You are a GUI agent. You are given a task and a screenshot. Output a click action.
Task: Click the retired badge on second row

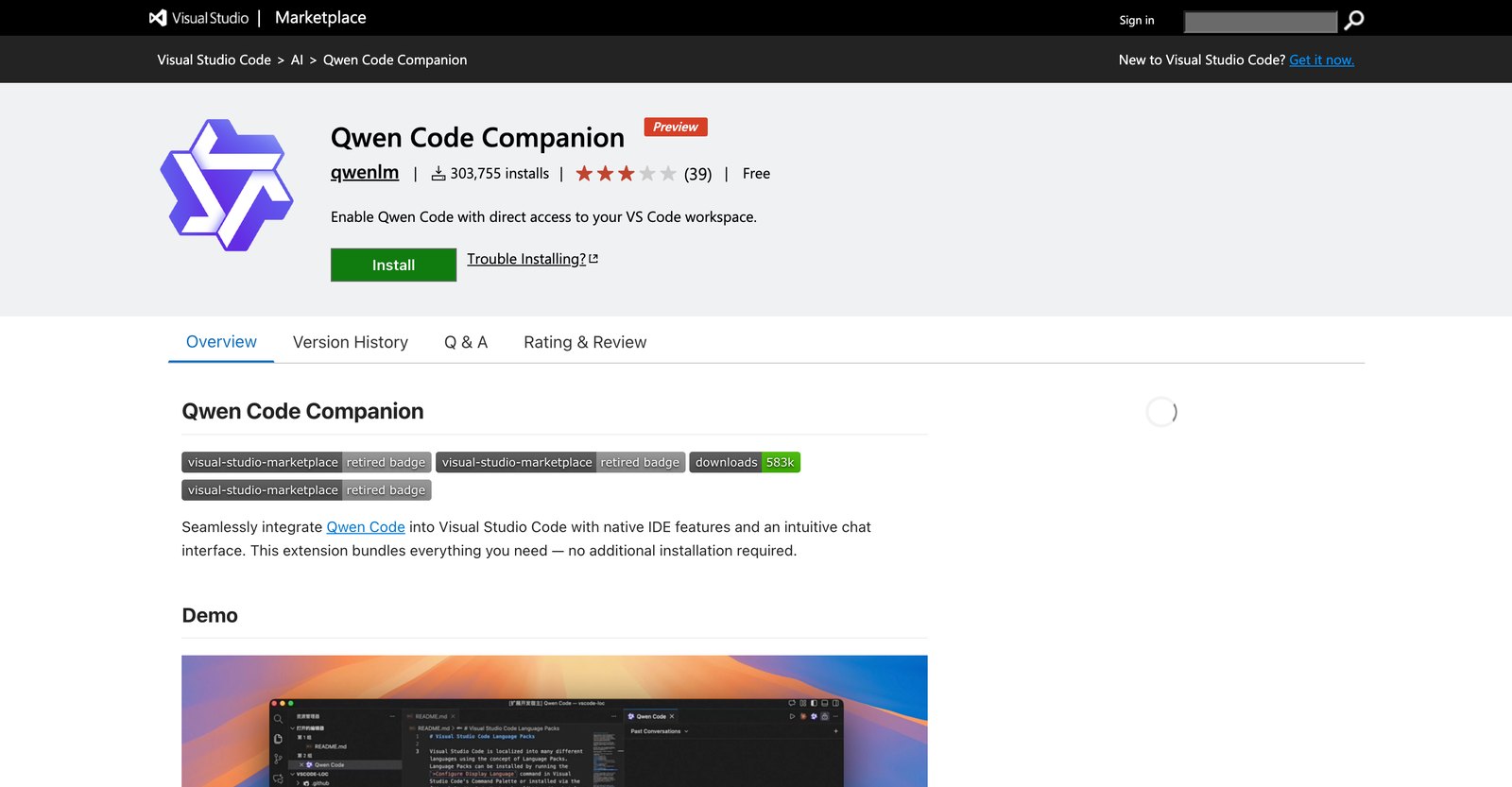click(306, 490)
